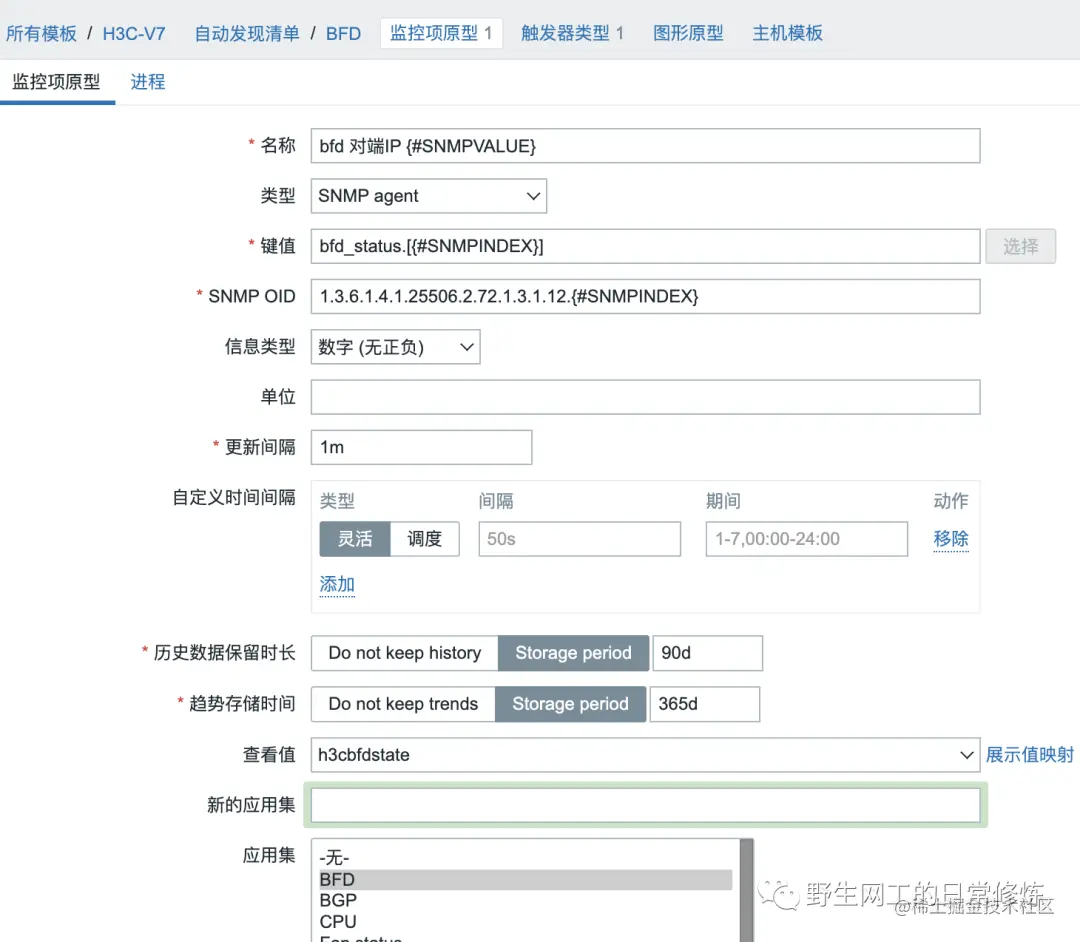Click the 新的应用集 input field
This screenshot has width=1080, height=942.
645,805
